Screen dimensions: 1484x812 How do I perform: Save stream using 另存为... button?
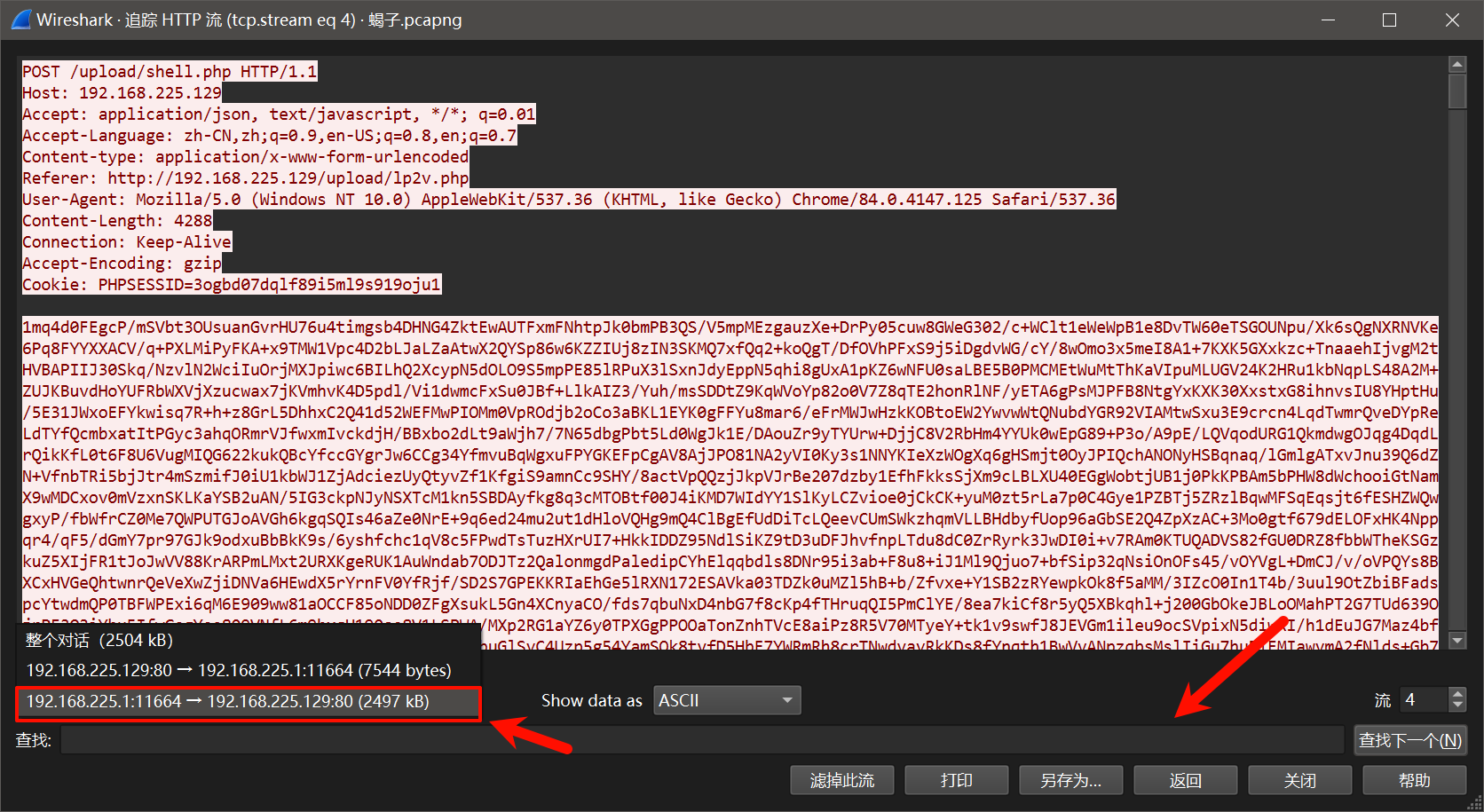click(1070, 780)
